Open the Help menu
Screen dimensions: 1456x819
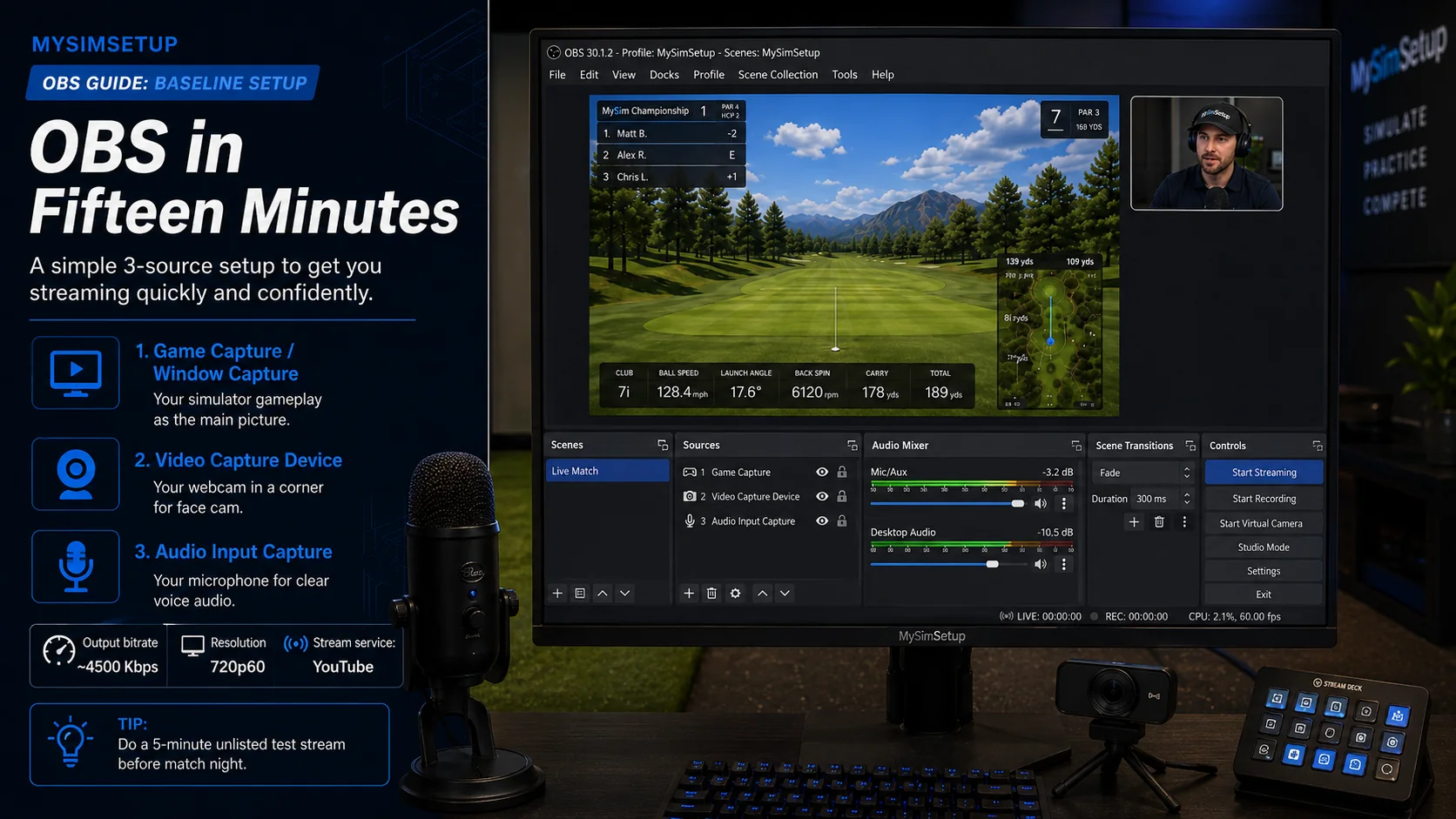point(882,75)
